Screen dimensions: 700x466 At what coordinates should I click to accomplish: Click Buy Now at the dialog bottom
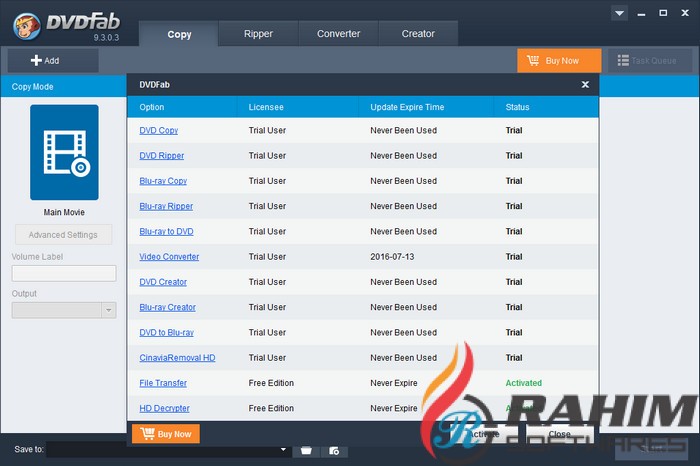pyautogui.click(x=166, y=434)
